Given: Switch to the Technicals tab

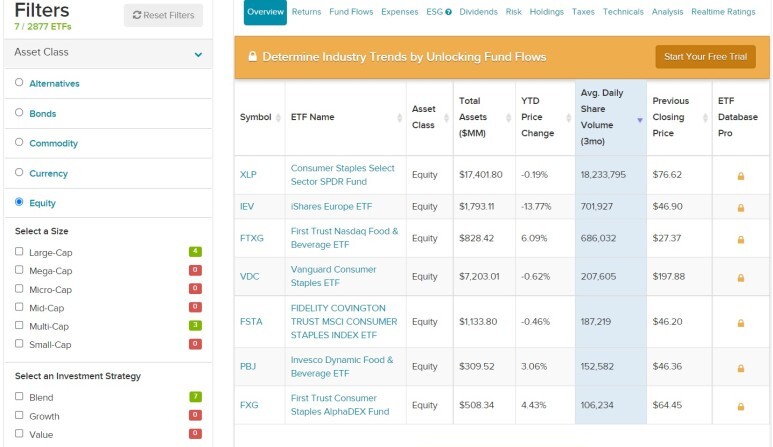Looking at the screenshot, I should pyautogui.click(x=623, y=12).
